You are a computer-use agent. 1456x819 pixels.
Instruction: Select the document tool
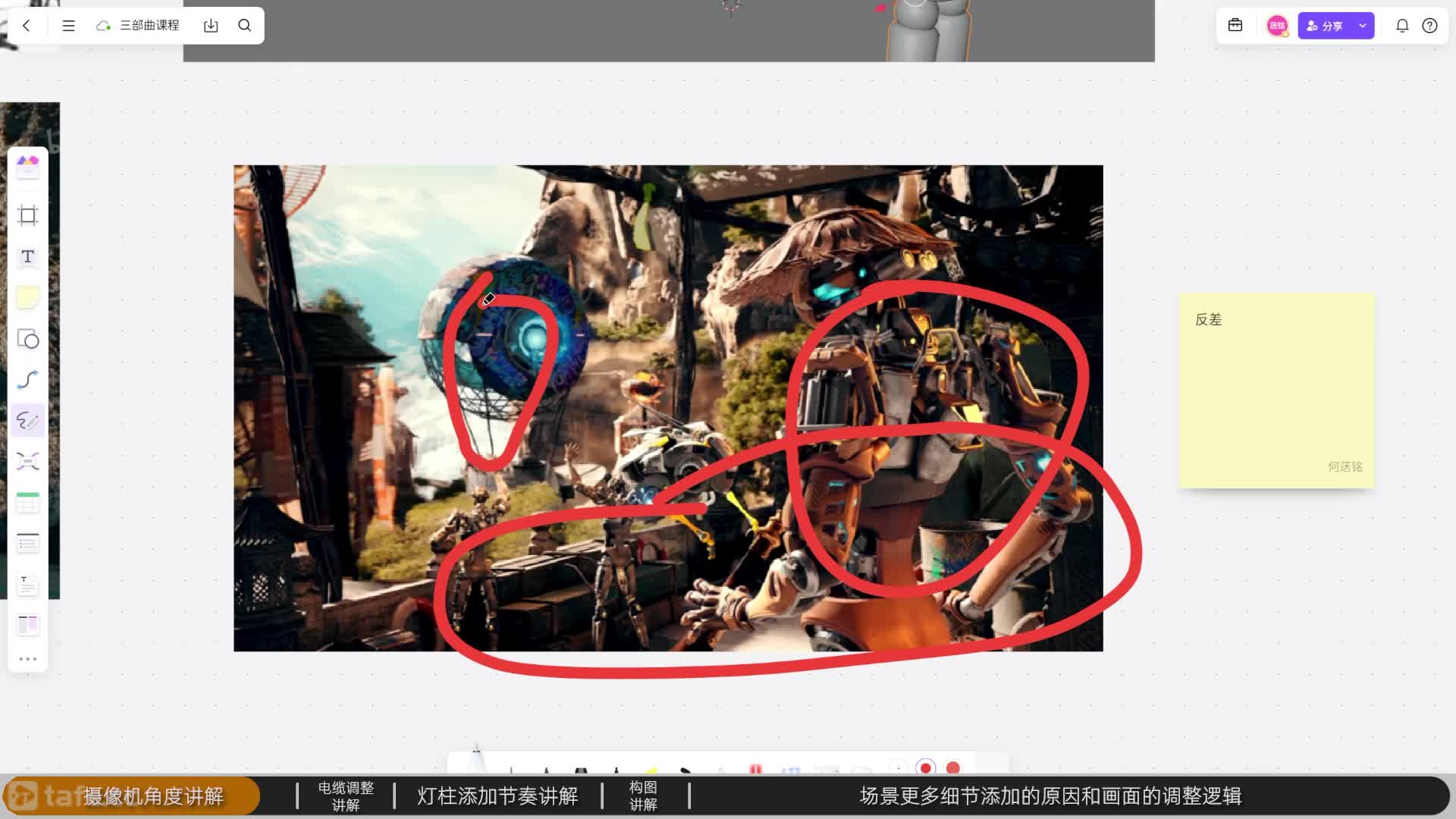point(28,584)
